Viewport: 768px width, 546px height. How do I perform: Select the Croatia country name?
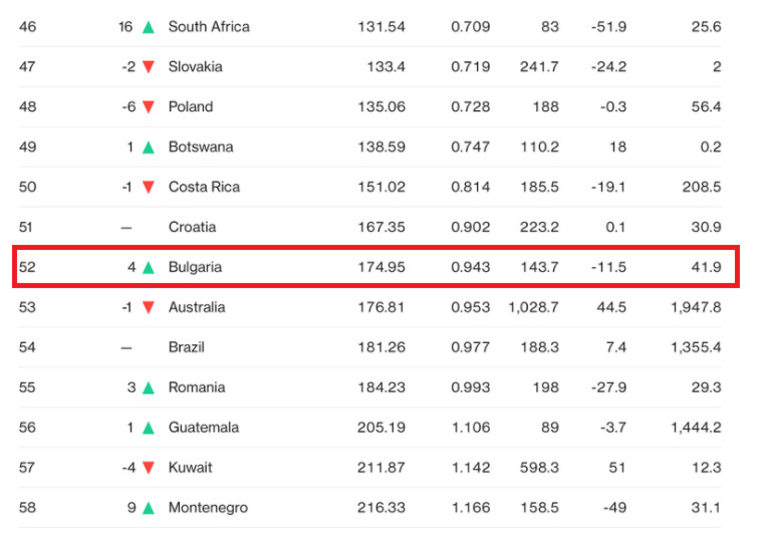pos(191,227)
